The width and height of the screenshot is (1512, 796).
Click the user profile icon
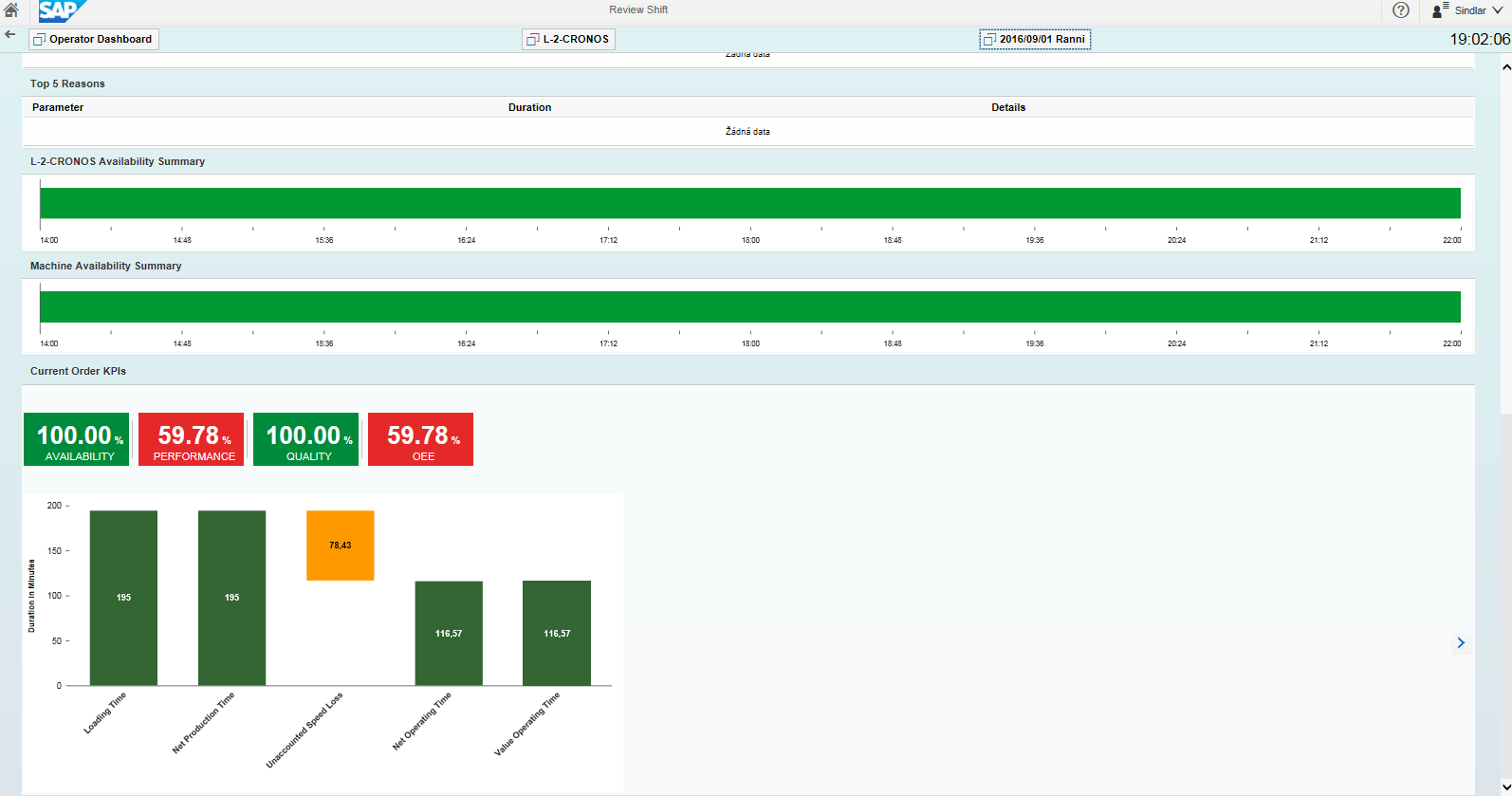(1439, 10)
